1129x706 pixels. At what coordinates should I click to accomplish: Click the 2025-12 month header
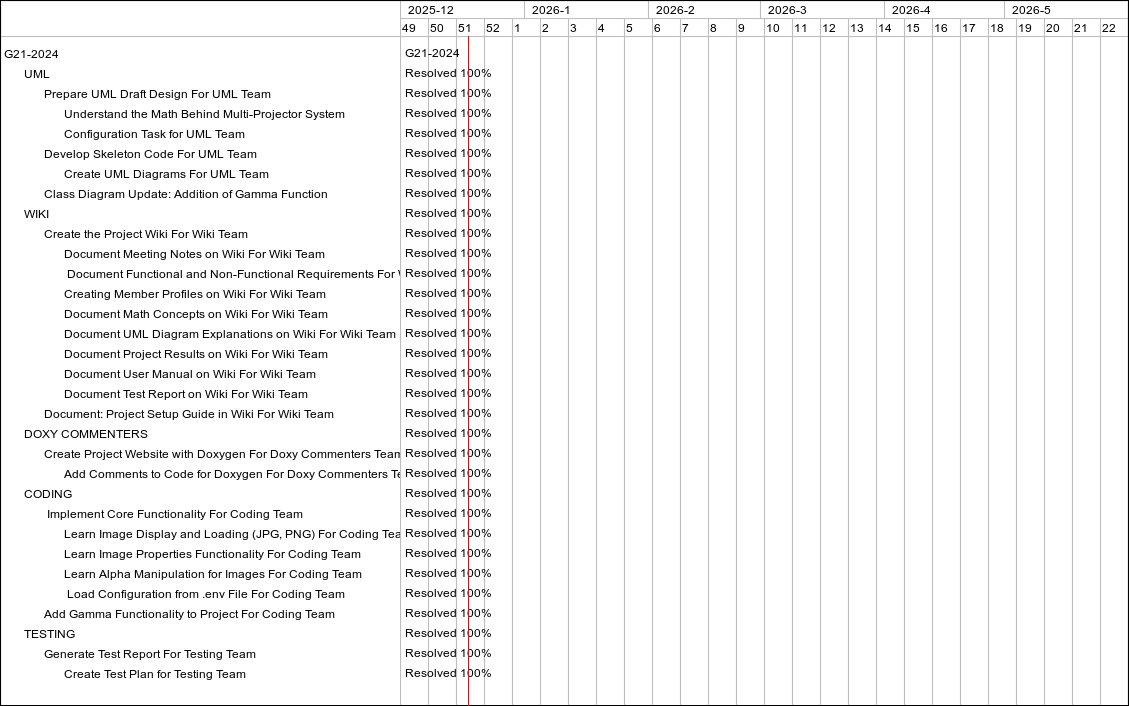coord(430,10)
